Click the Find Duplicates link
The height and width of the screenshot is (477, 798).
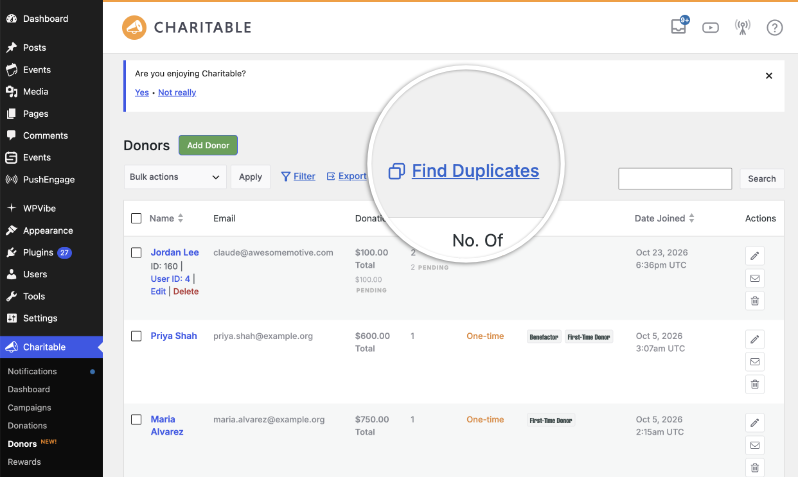[464, 171]
